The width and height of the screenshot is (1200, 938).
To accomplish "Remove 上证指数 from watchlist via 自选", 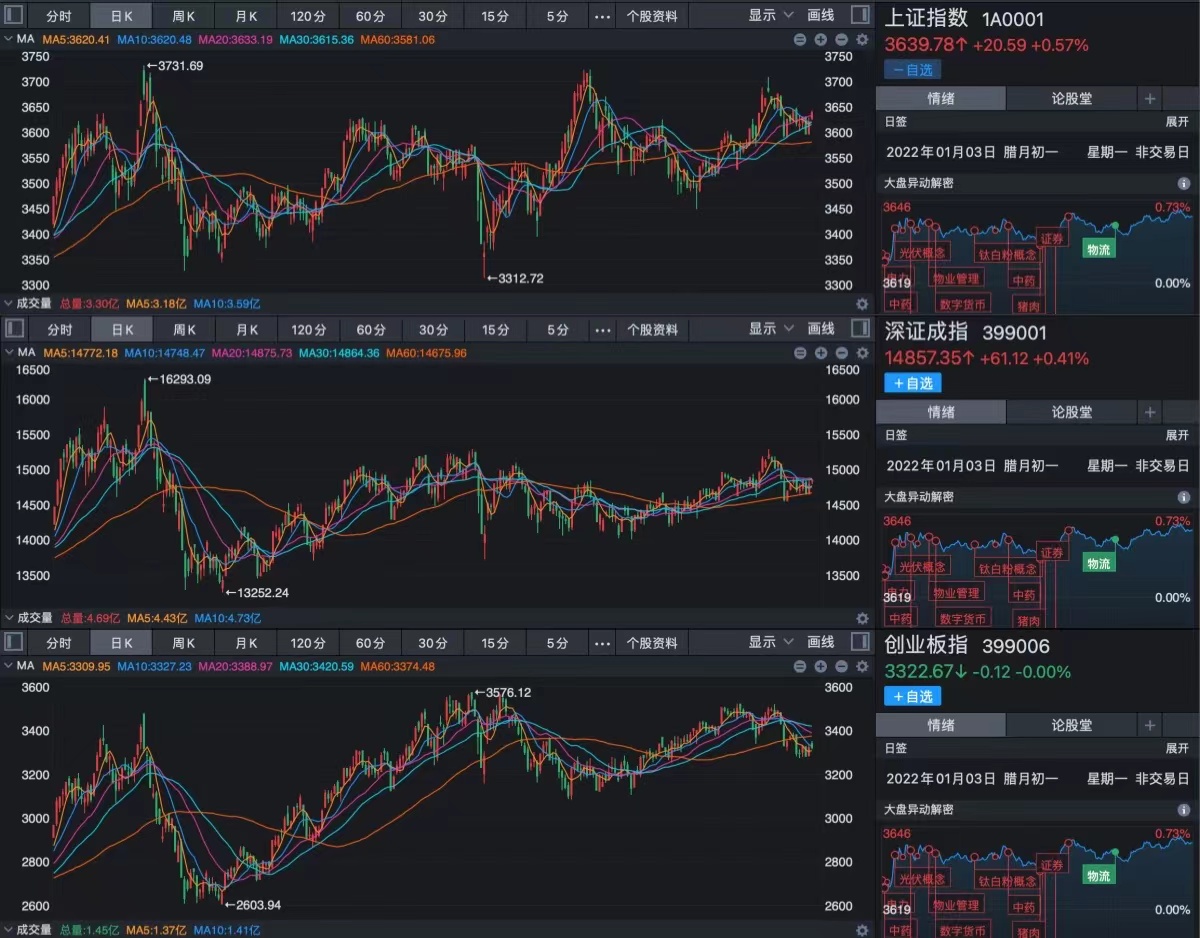I will (912, 70).
